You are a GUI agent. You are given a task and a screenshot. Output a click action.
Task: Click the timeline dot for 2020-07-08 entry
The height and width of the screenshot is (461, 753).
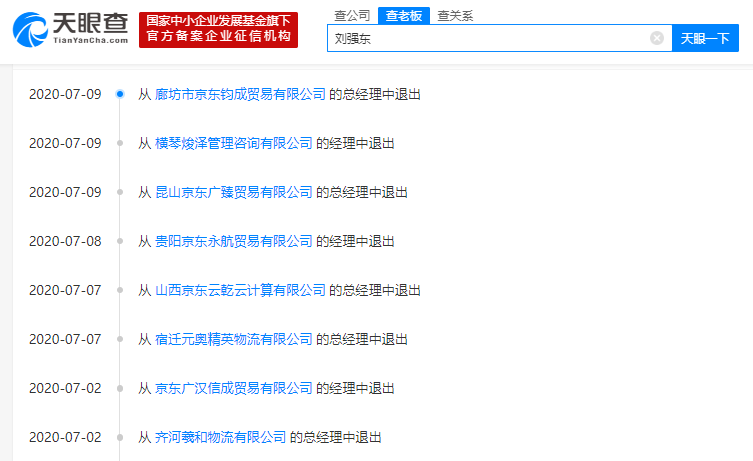click(120, 241)
